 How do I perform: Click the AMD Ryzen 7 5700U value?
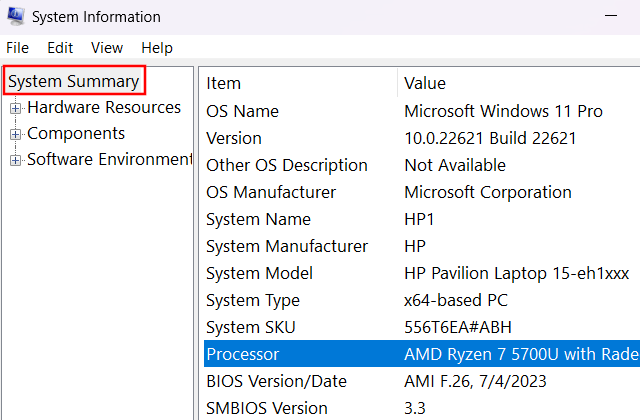click(x=522, y=354)
